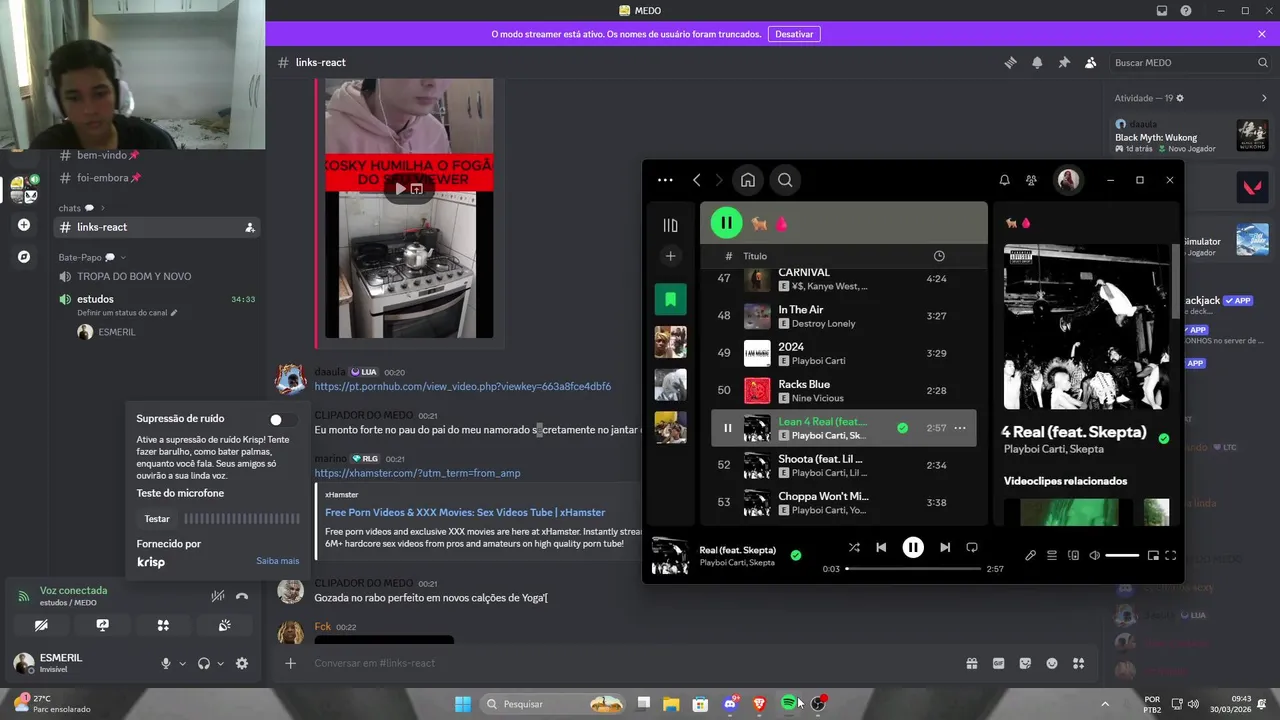Image resolution: width=1280 pixels, height=720 pixels.
Task: Open more options for Lean 4 Real track
Action: 960,428
